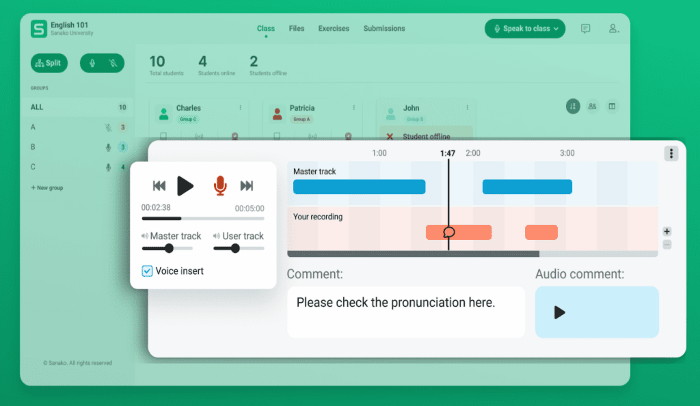Click the New group link
Viewport: 700px width, 406px height.
tap(48, 187)
